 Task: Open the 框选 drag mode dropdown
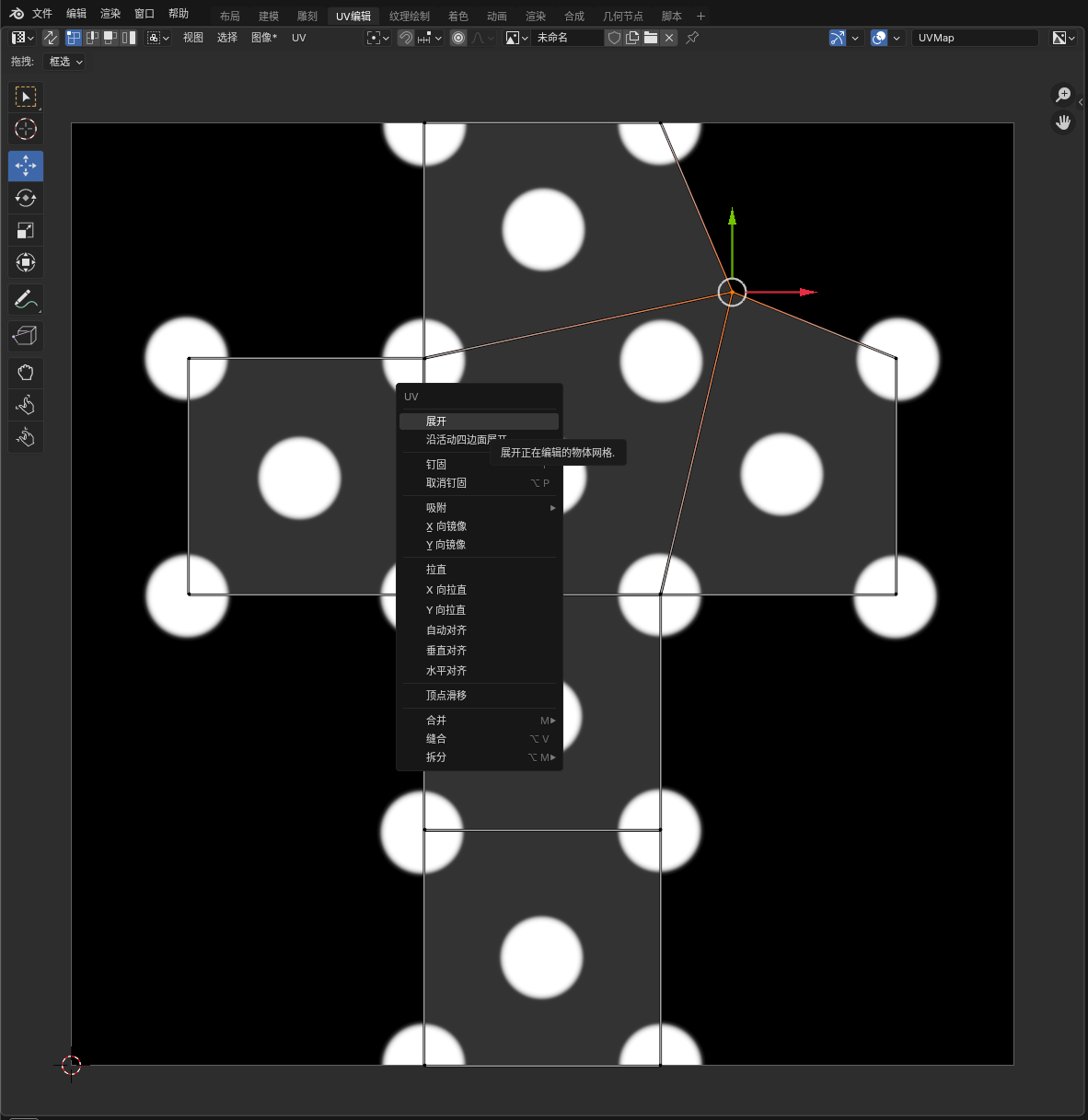65,62
